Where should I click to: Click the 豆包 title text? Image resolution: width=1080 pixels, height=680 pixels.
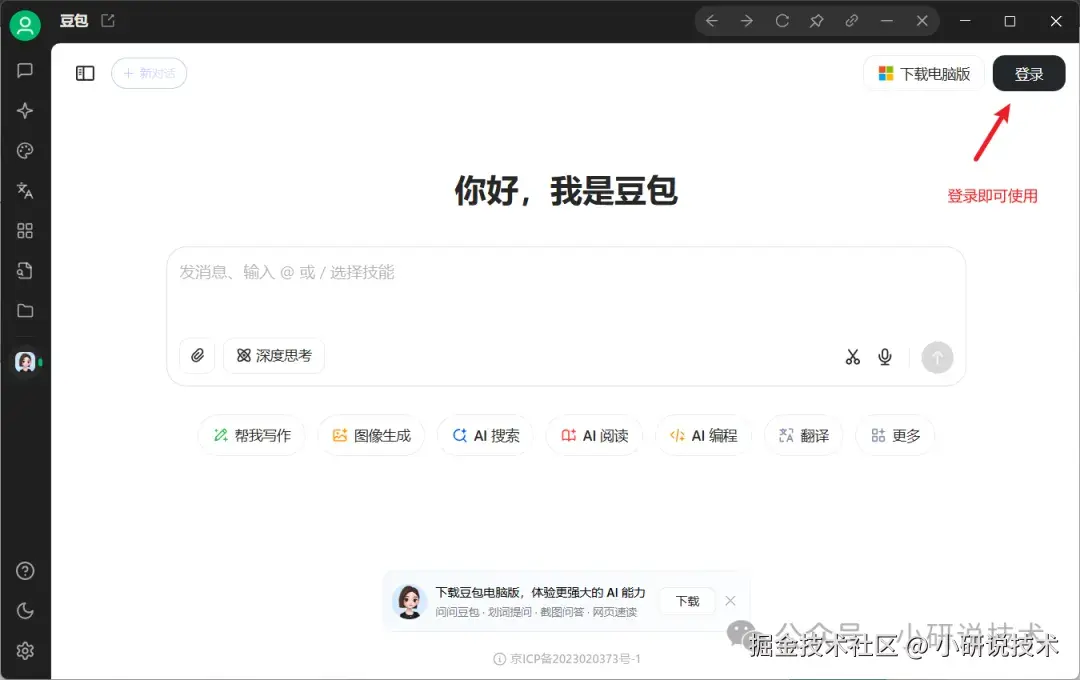74,21
